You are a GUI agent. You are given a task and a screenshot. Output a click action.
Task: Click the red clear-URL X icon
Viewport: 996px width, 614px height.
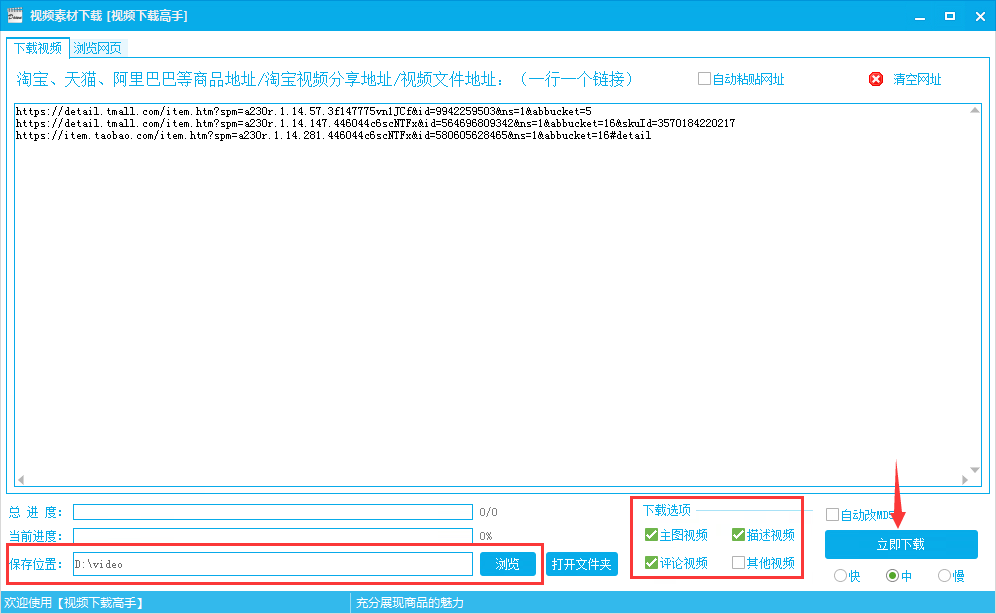pyautogui.click(x=876, y=79)
